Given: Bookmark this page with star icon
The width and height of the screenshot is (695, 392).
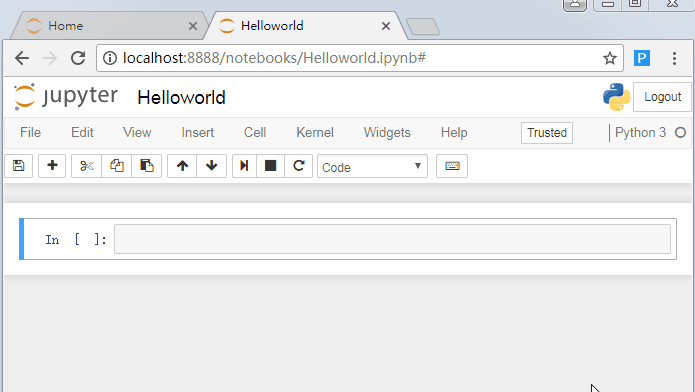Looking at the screenshot, I should click(x=610, y=58).
